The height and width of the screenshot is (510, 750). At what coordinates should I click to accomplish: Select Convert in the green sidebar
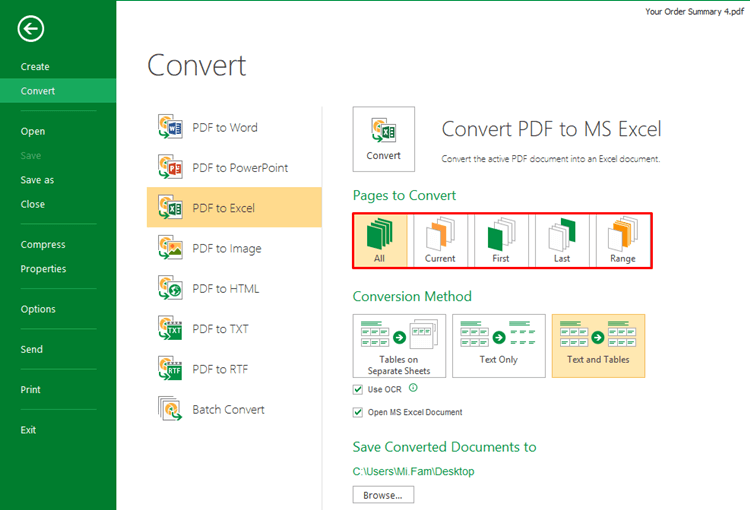pyautogui.click(x=58, y=91)
